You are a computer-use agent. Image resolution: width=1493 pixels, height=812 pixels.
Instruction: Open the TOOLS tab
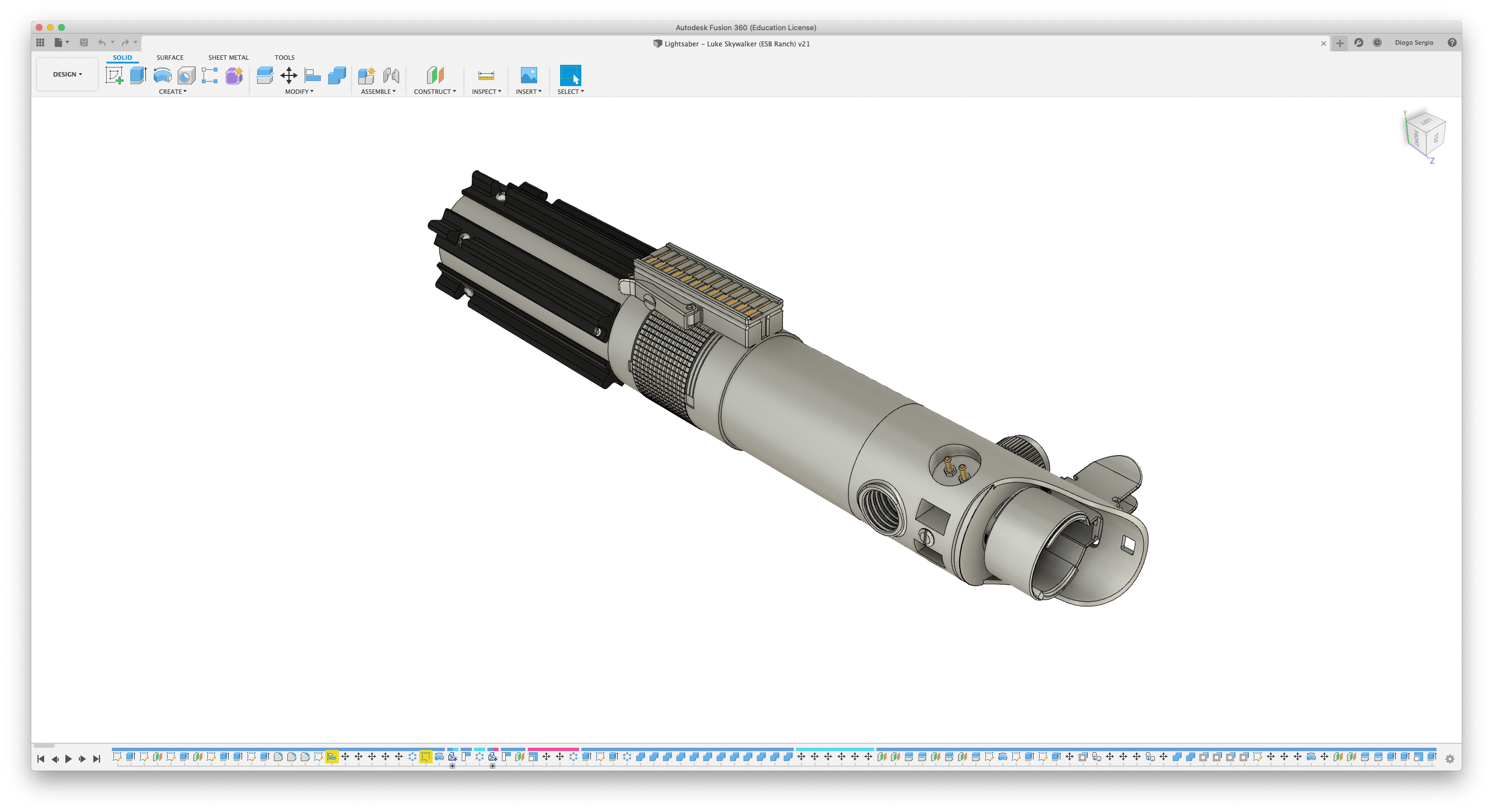(x=285, y=58)
